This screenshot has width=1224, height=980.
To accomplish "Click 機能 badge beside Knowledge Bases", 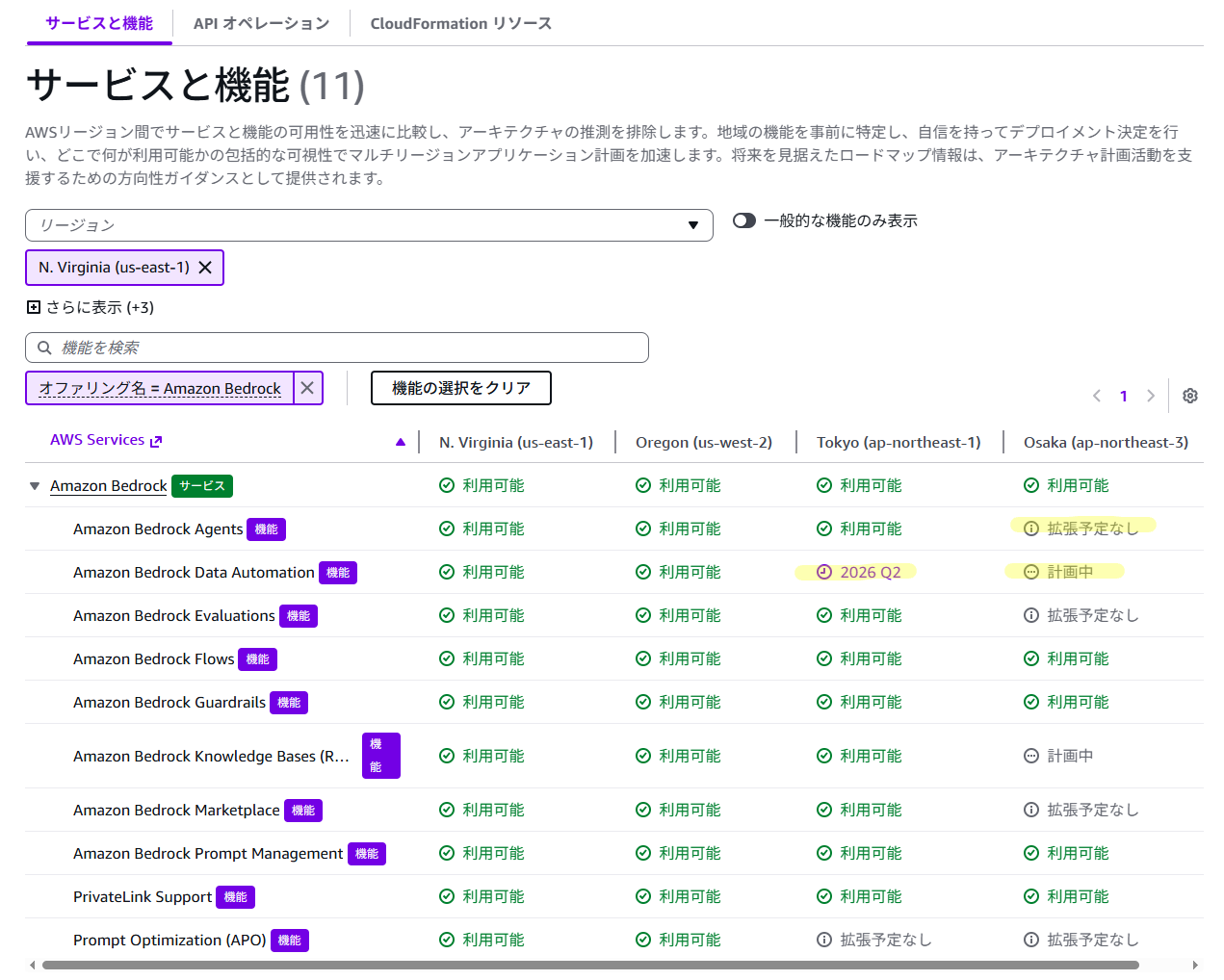I will 381,756.
